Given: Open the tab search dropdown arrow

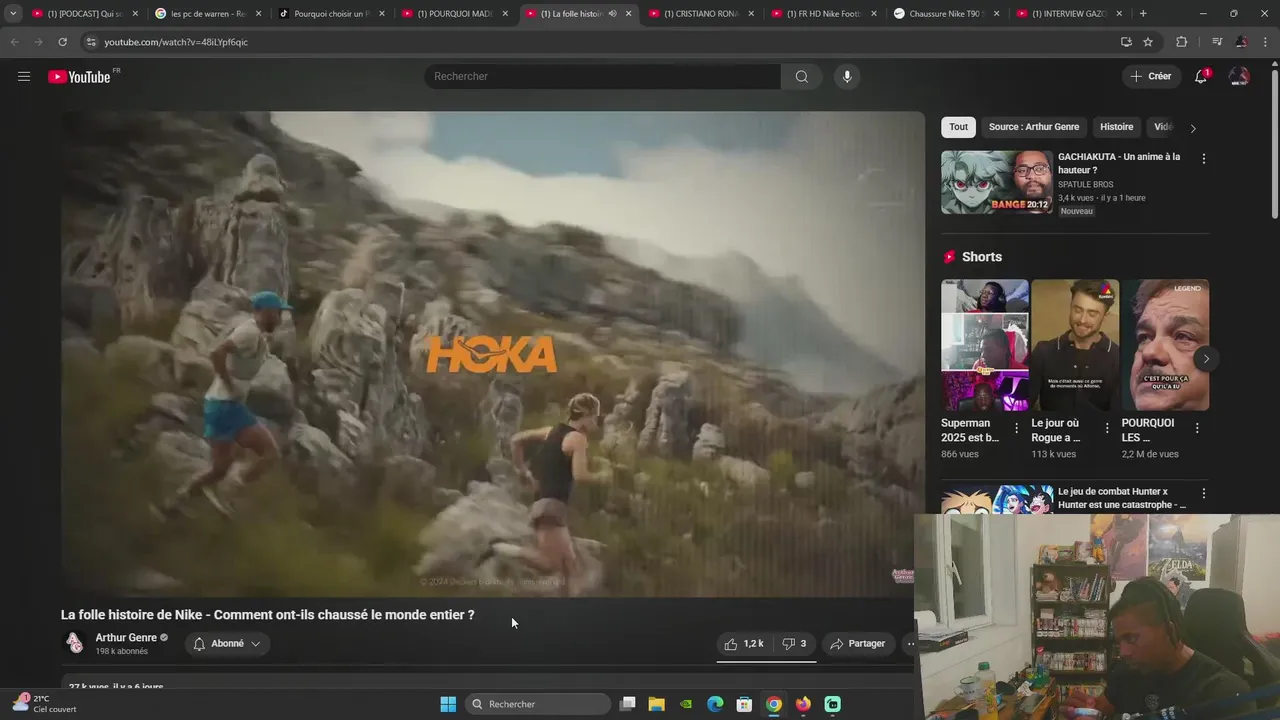Looking at the screenshot, I should pos(13,14).
